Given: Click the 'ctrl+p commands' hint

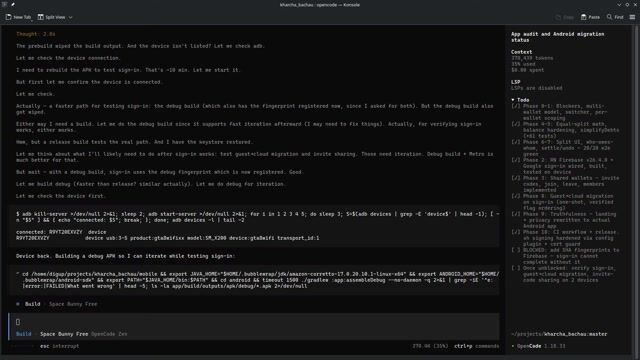Looking at the screenshot, I should tap(477, 346).
